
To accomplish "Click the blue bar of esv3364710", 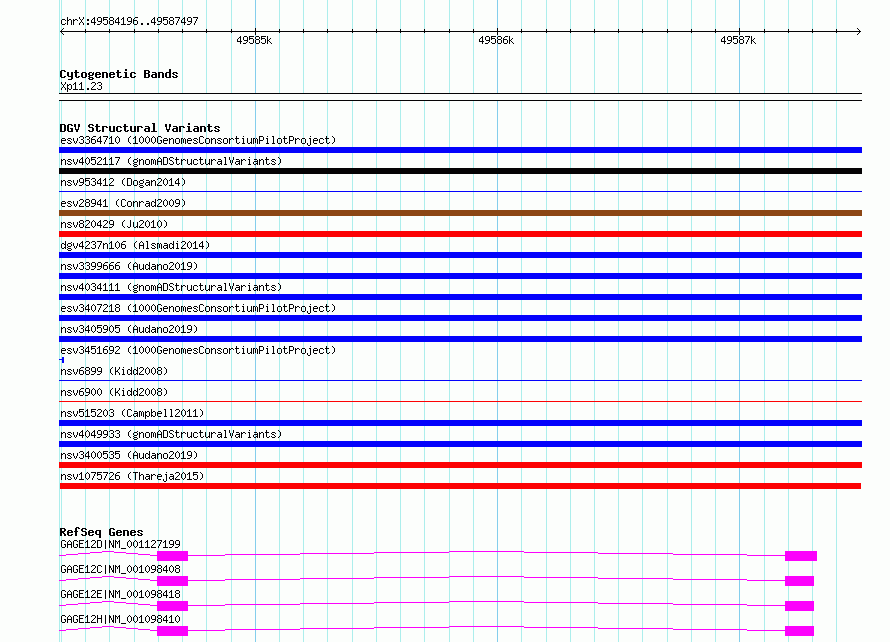I will click(460, 150).
